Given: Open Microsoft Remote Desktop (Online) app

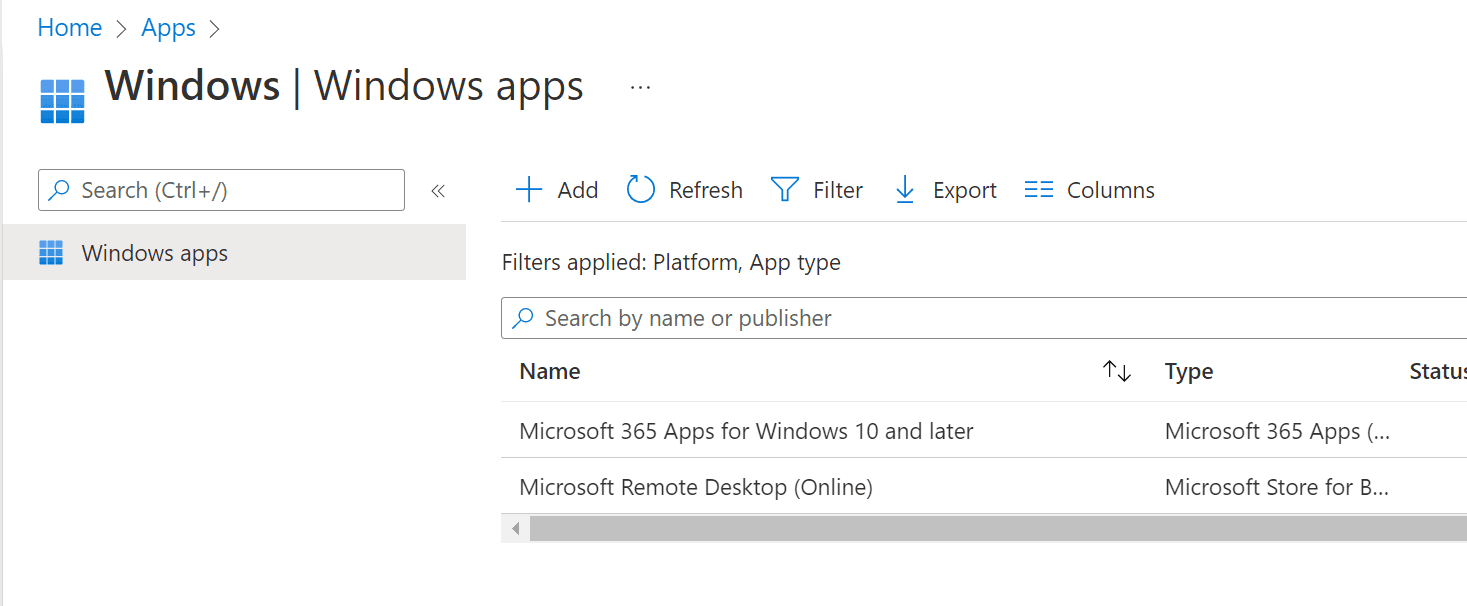Looking at the screenshot, I should 696,487.
